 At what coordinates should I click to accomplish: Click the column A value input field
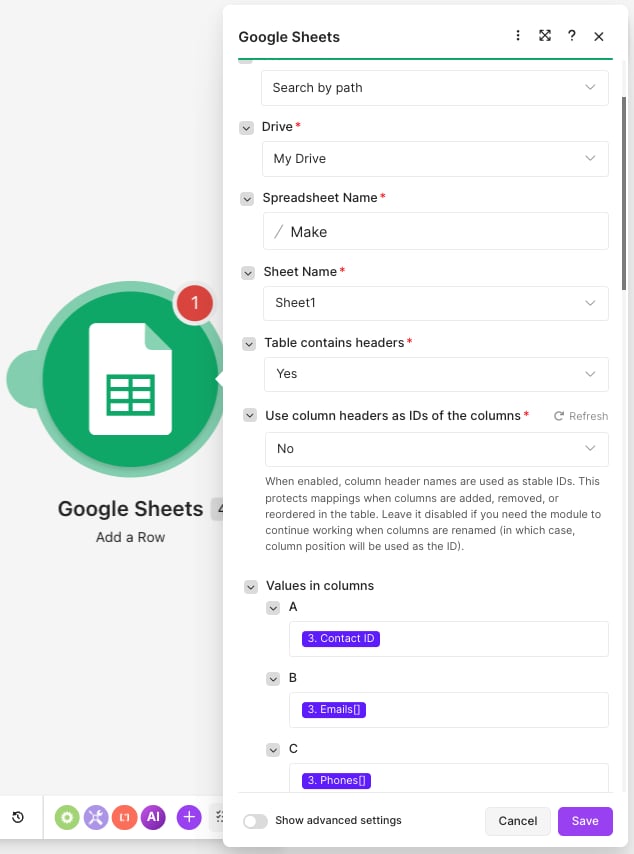pyautogui.click(x=449, y=639)
